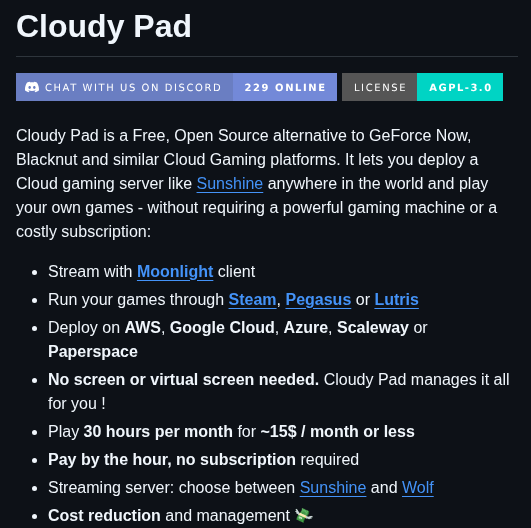Click "No screen or virtual screen needed." text
Screen dimensions: 531x528
[184, 379]
